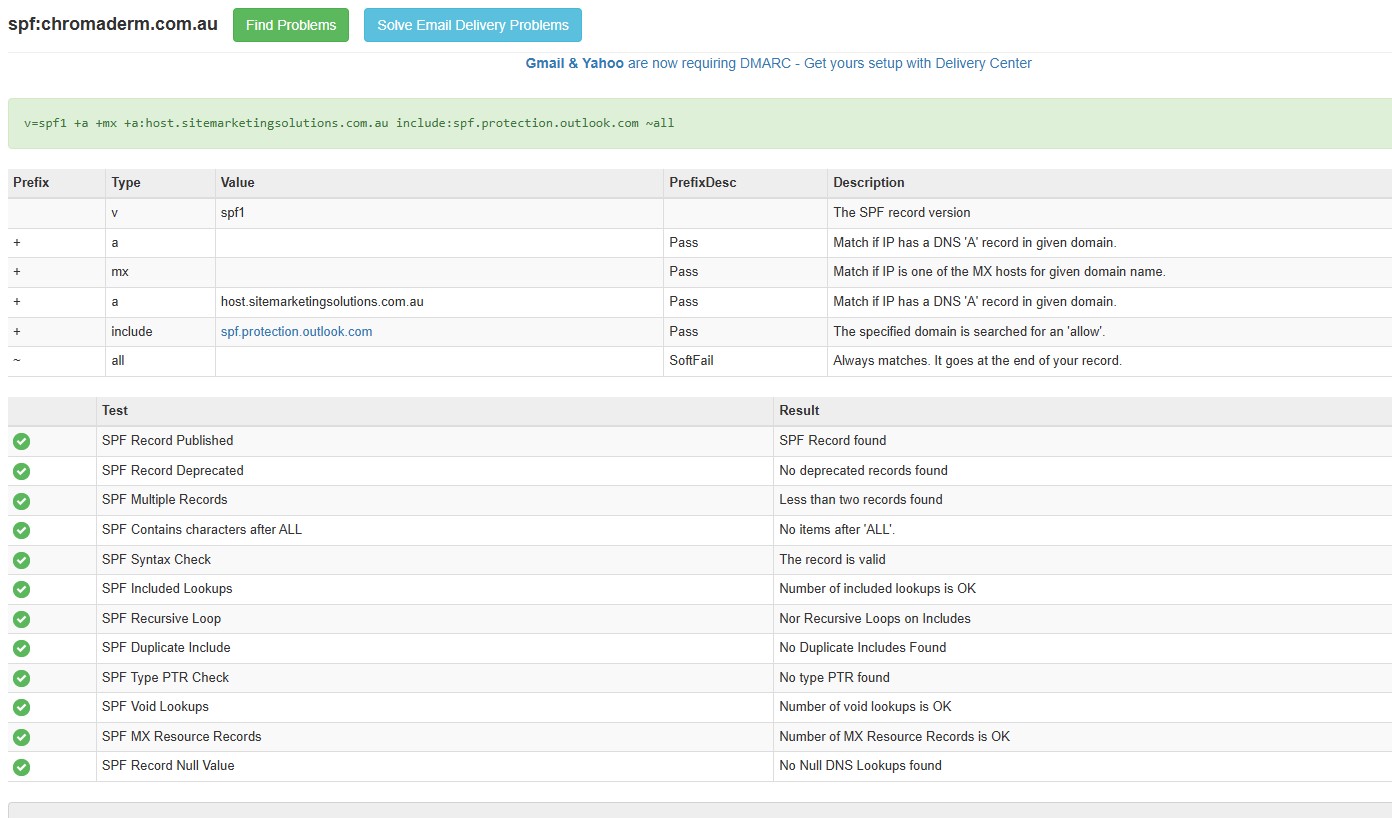Follow the spf.protection.outlook.com link

coord(297,331)
